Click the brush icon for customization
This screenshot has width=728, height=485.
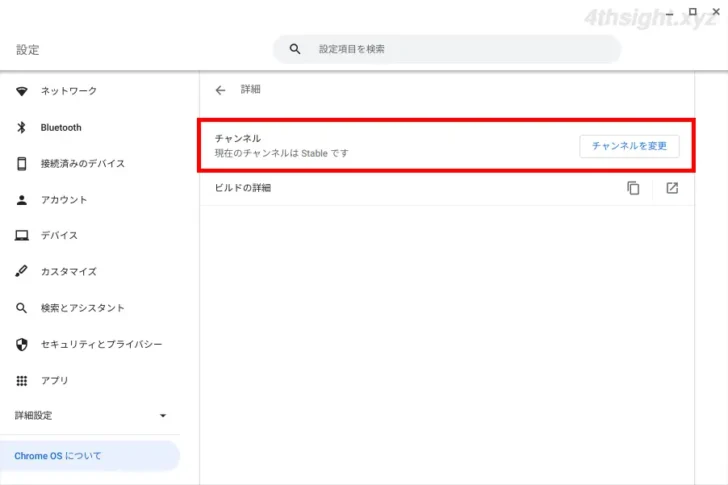point(21,271)
